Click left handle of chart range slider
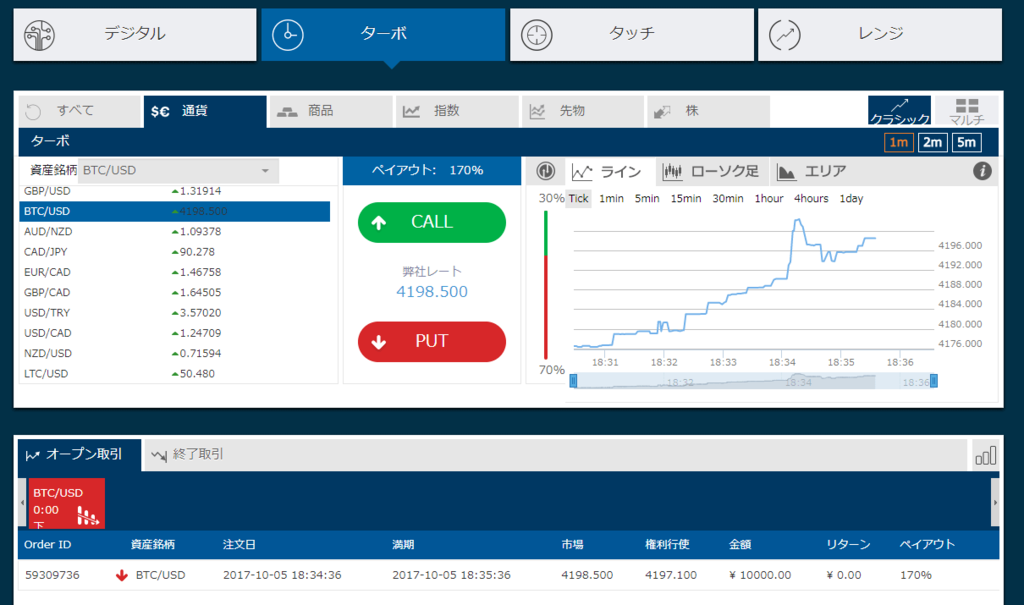 [x=573, y=381]
